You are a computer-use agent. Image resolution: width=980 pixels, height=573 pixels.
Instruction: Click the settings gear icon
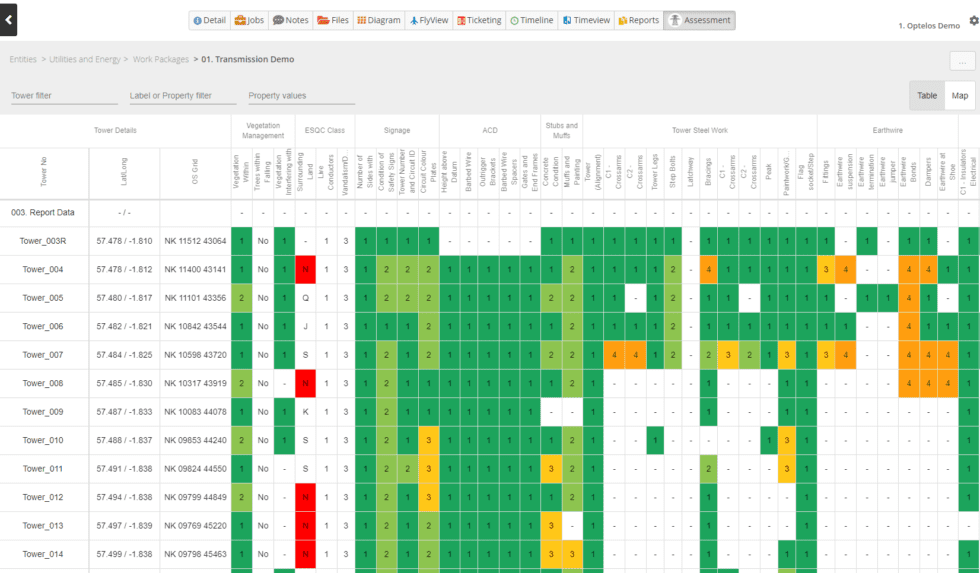pos(973,21)
